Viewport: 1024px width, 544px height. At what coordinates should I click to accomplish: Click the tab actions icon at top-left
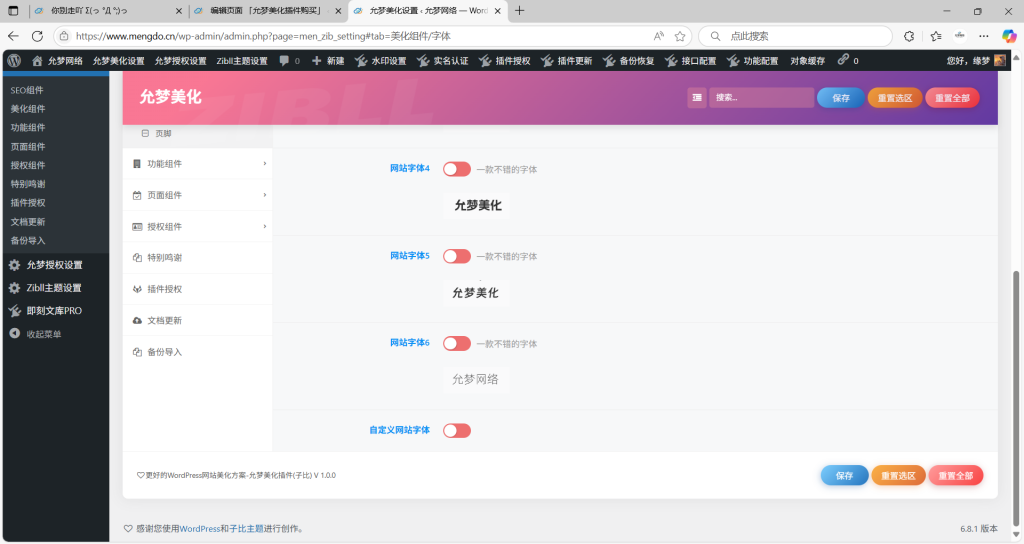coord(13,10)
